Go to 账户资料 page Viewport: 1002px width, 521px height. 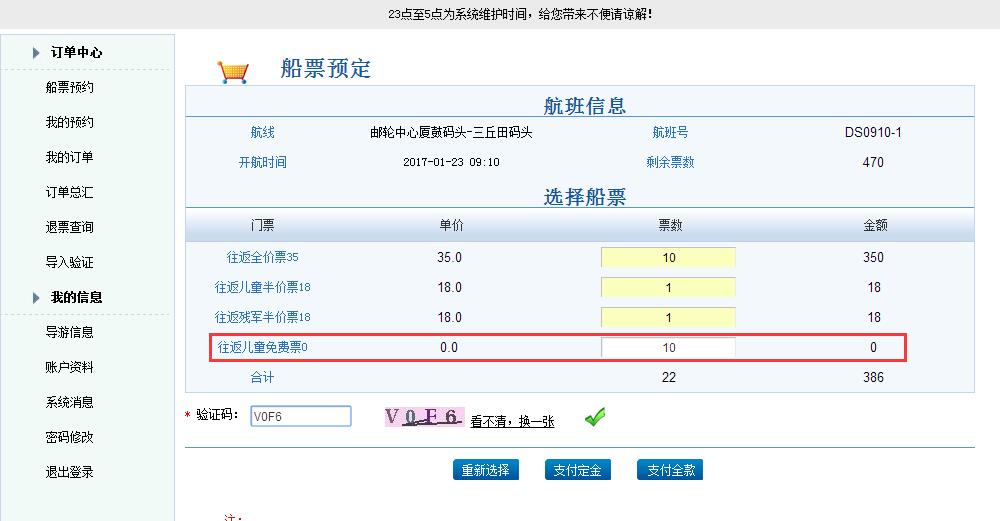click(x=70, y=367)
